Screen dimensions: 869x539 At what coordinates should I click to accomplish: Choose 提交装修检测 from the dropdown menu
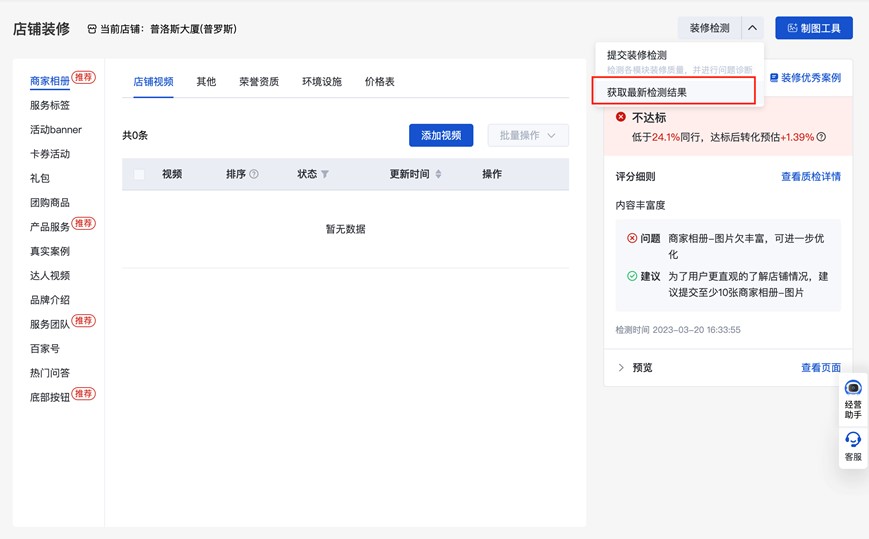pyautogui.click(x=637, y=55)
